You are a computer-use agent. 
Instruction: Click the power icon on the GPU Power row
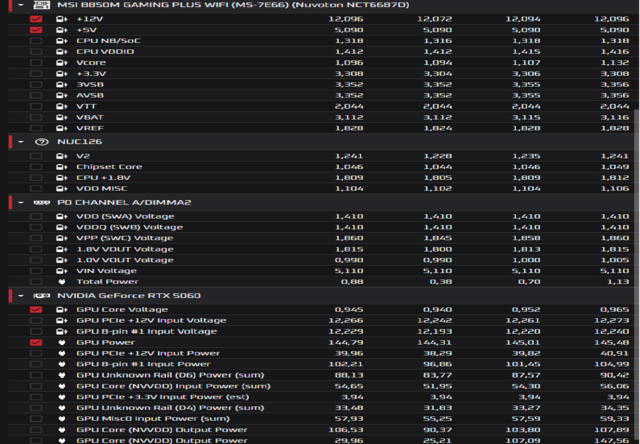click(x=62, y=342)
